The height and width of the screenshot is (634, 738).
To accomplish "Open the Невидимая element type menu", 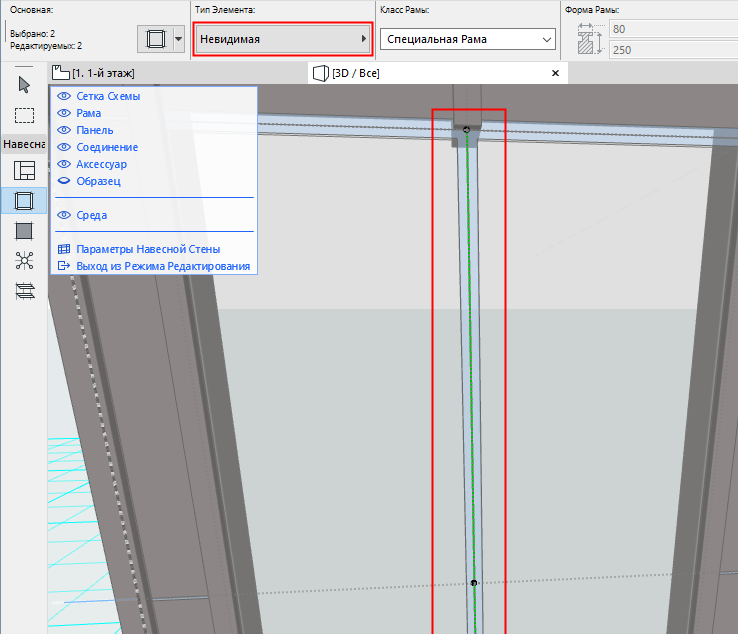I will pyautogui.click(x=283, y=39).
